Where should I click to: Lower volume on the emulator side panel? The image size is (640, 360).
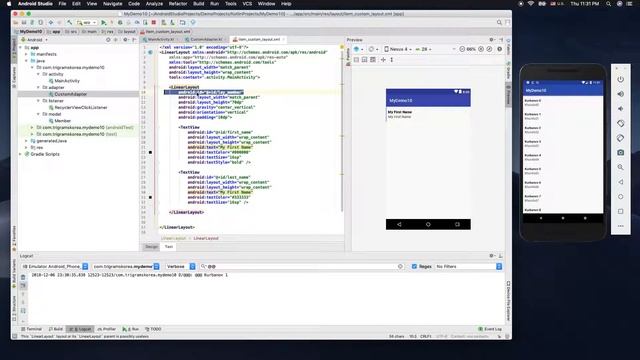click(620, 109)
